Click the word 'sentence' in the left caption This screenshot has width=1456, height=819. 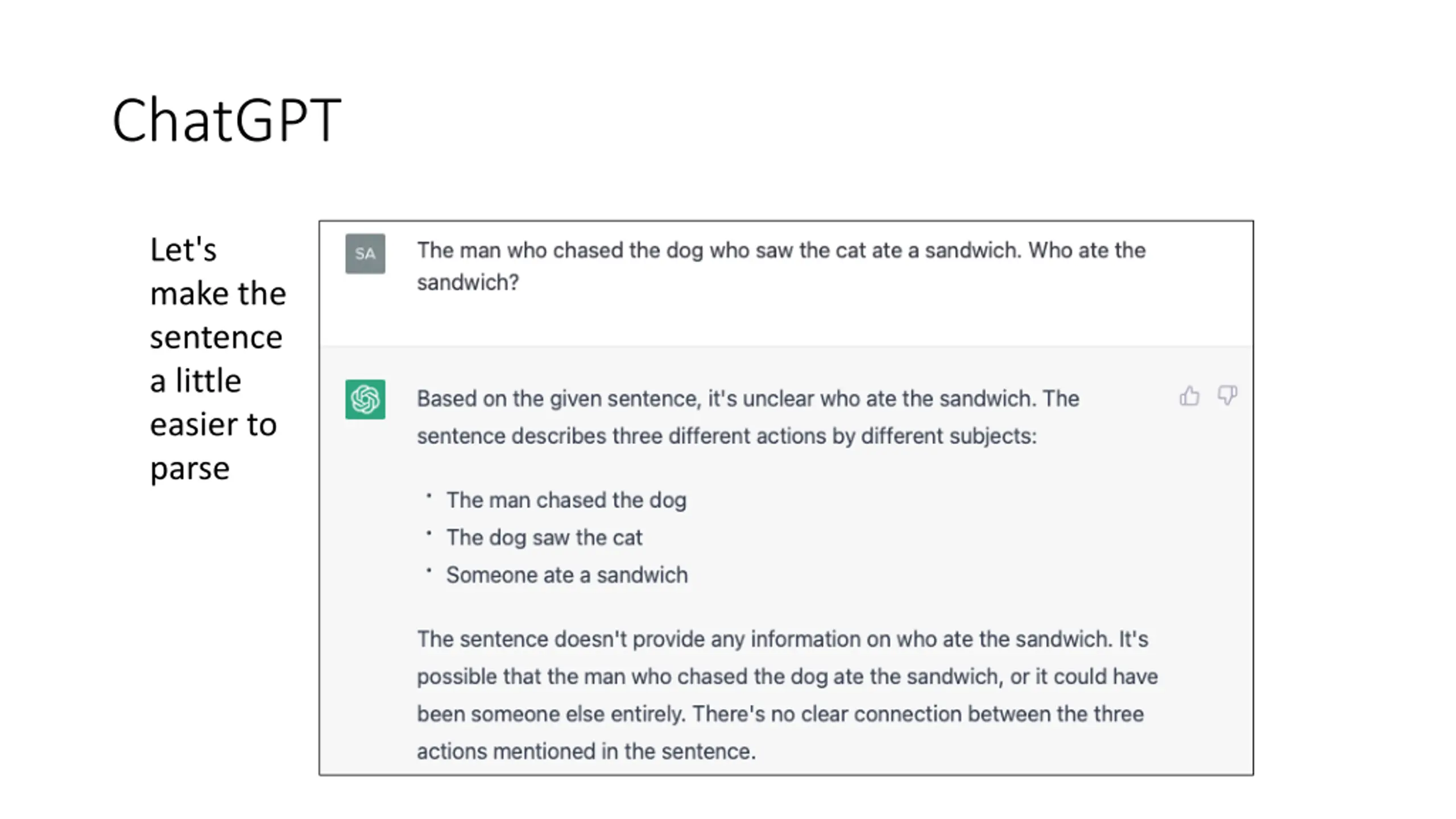pyautogui.click(x=216, y=338)
